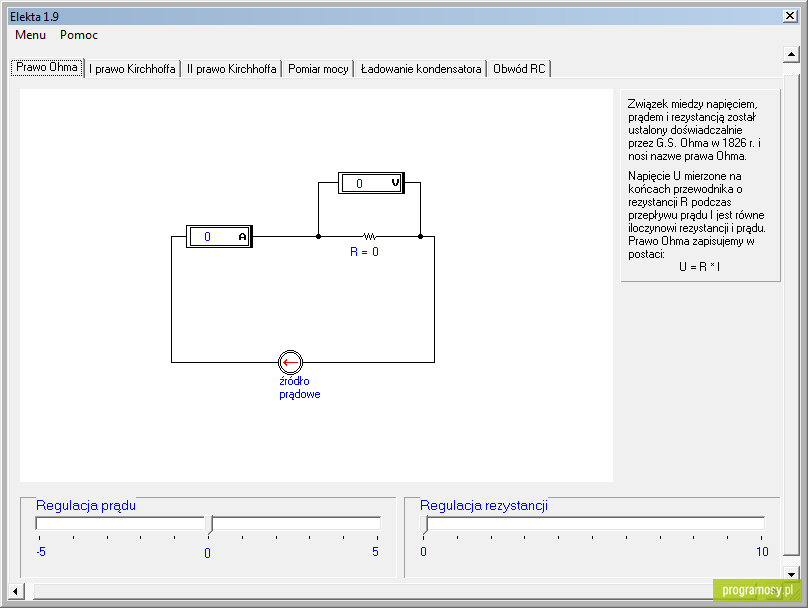Screen dimensions: 808x608
Task: Click the vertical scrollbar up arrow
Action: (x=791, y=54)
